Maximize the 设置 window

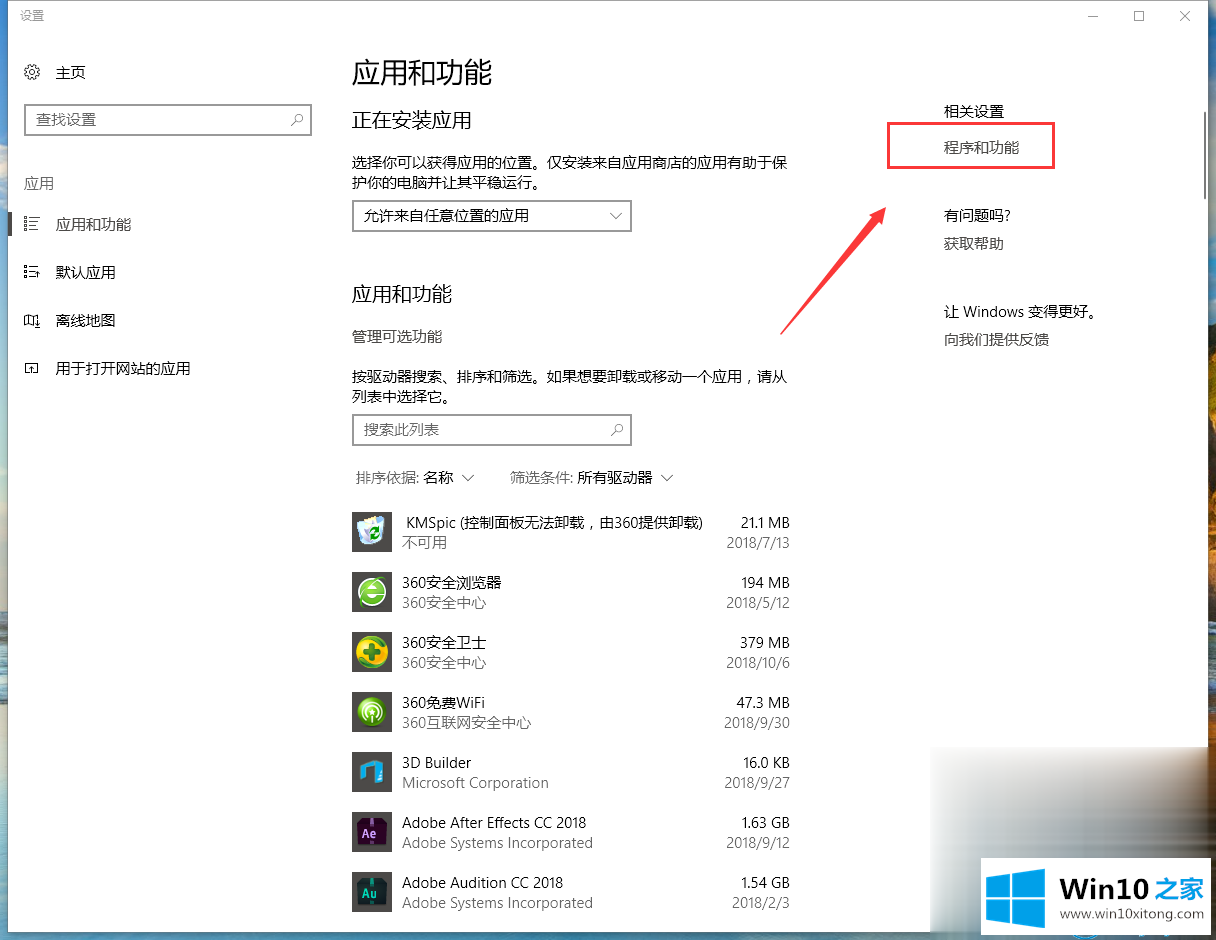[1139, 16]
